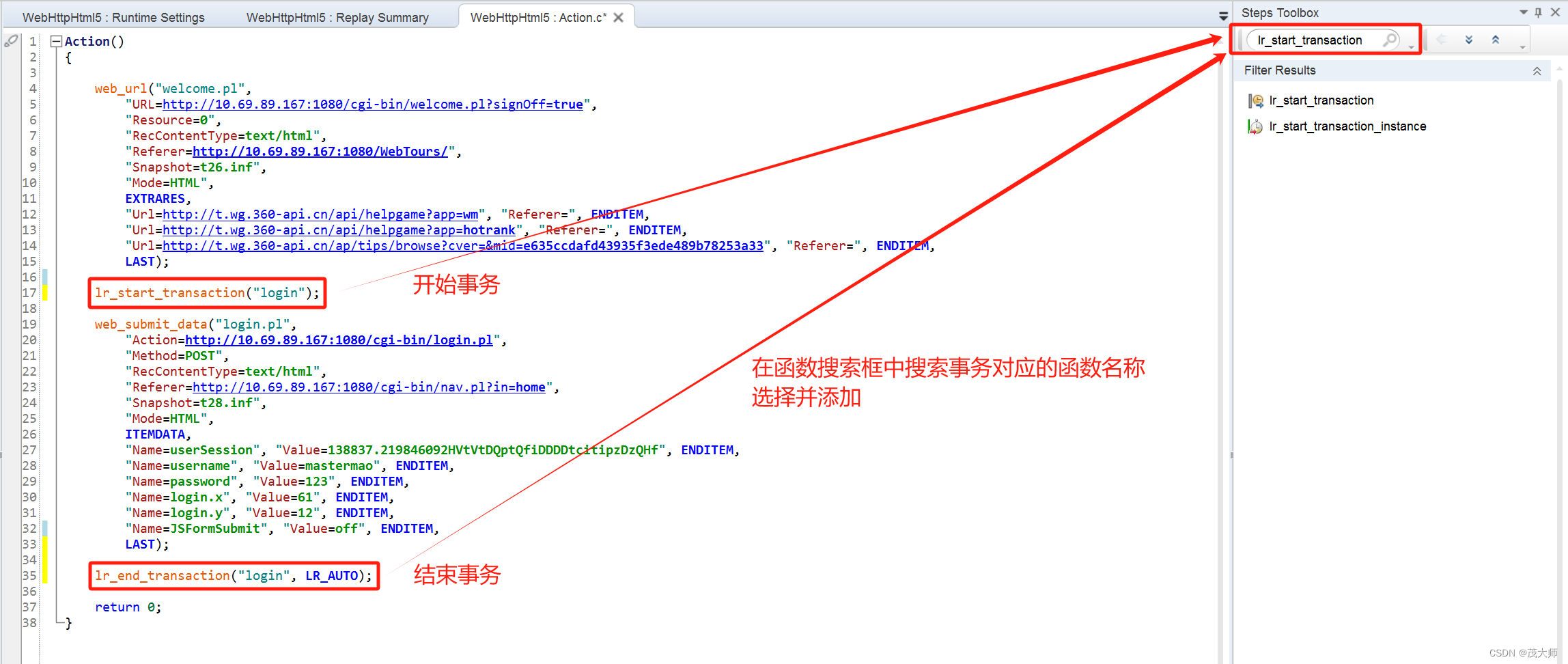Viewport: 1568px width, 664px height.
Task: Click the pen icon above the editor margin
Action: tap(11, 41)
